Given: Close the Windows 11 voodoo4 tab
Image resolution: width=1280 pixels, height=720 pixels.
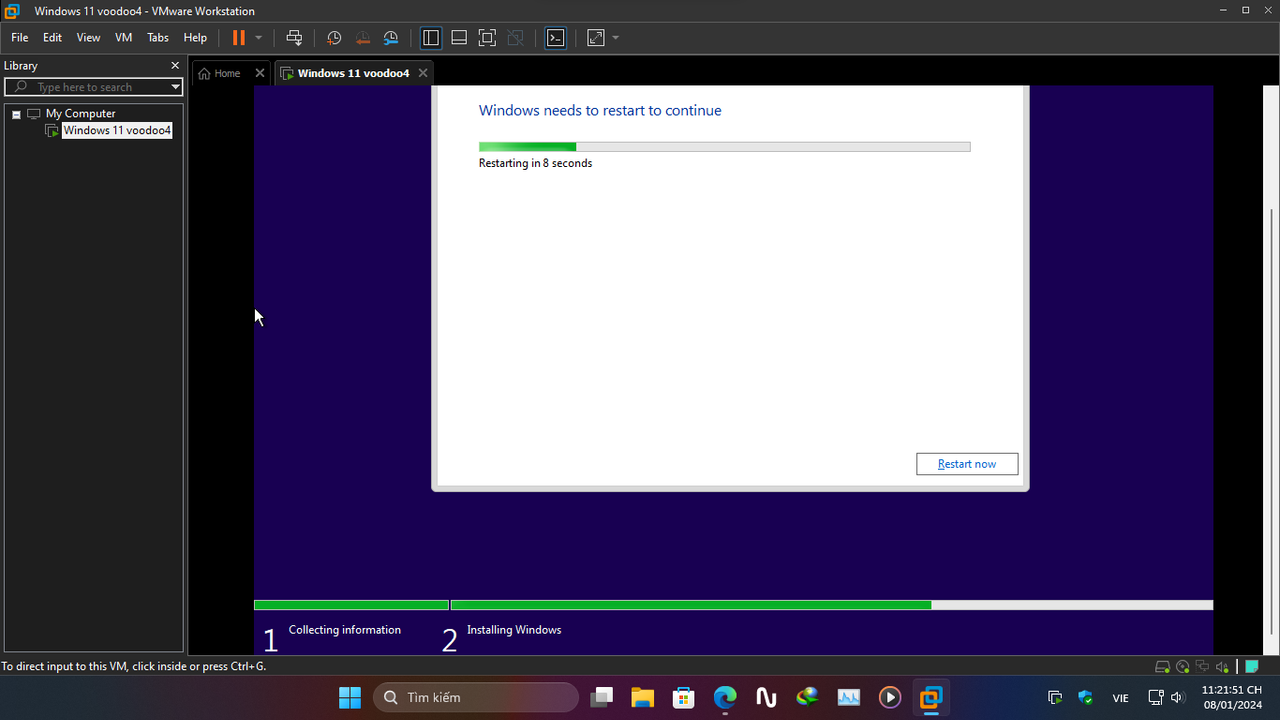Looking at the screenshot, I should (423, 73).
